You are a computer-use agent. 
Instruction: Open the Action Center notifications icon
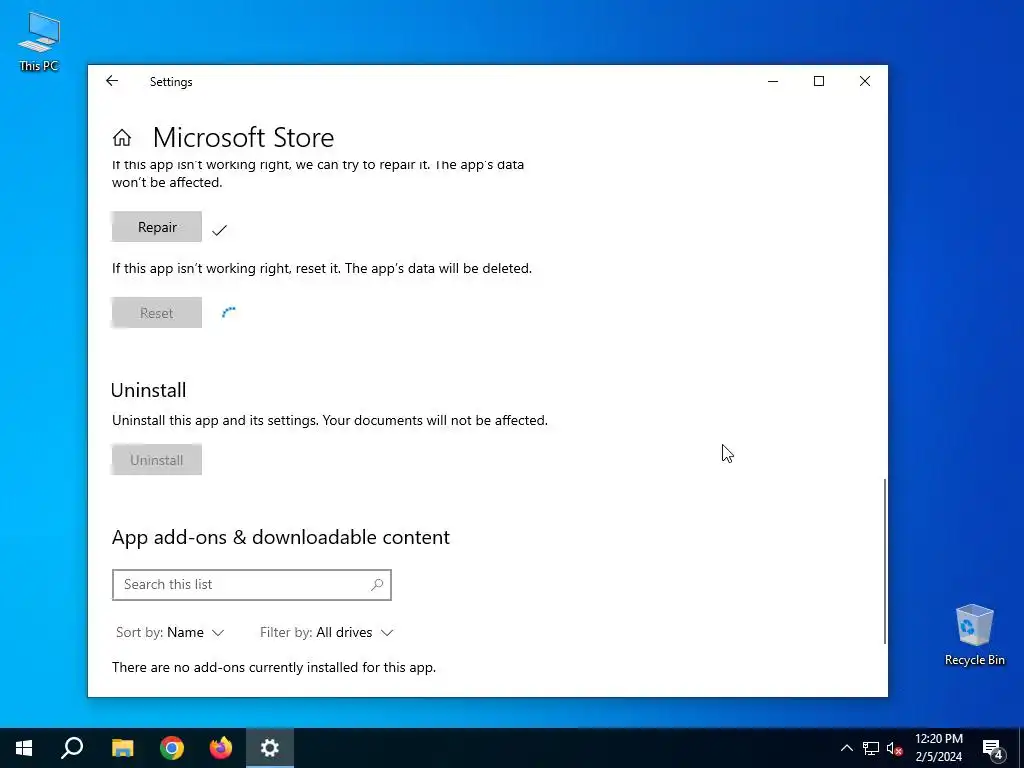(992, 748)
